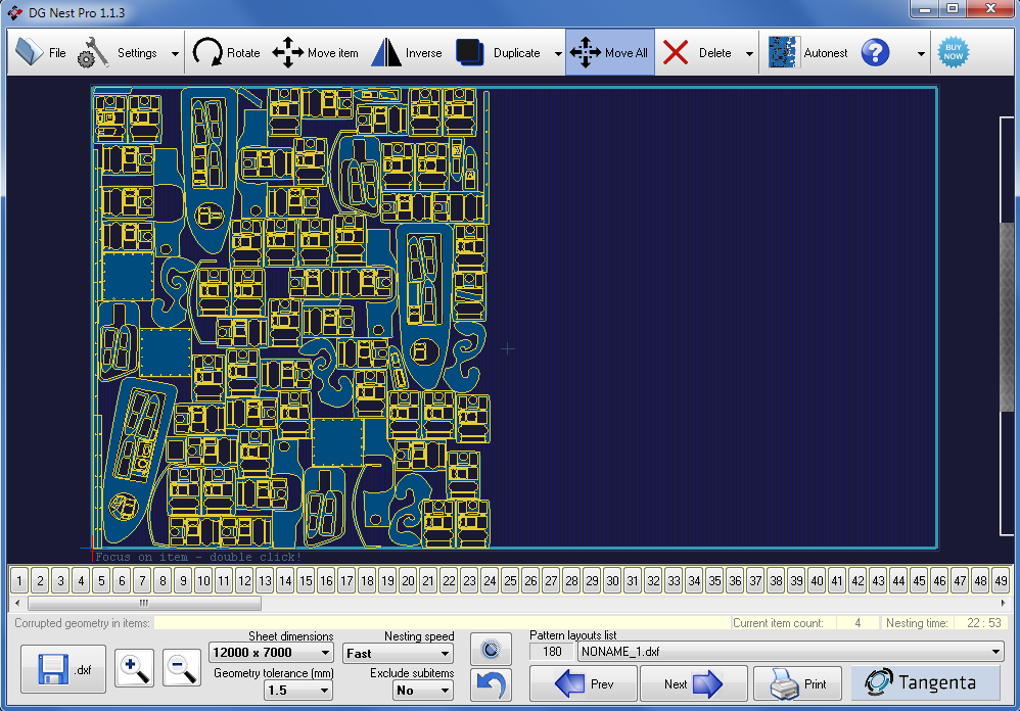Select item number 27 in item strip
This screenshot has width=1020, height=711.
(x=551, y=580)
